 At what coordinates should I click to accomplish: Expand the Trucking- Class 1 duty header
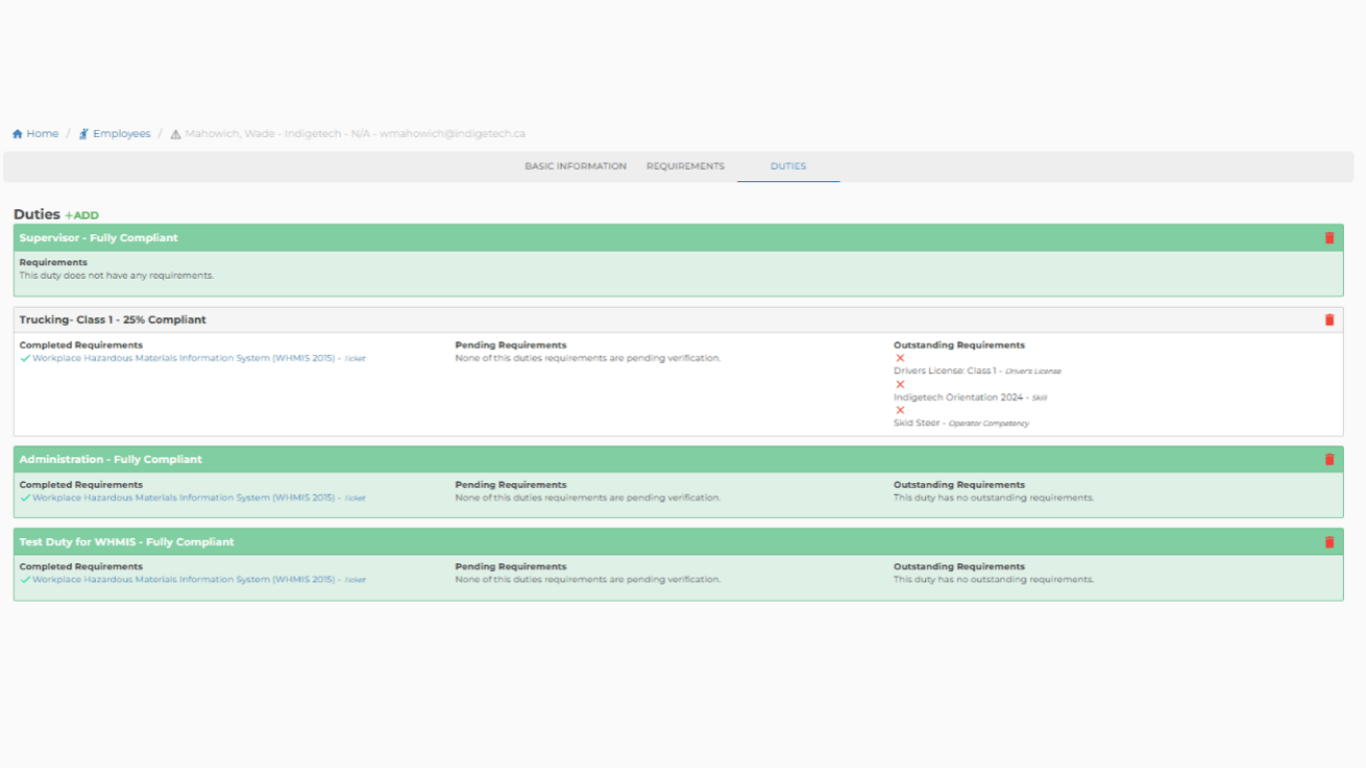[x=112, y=320]
